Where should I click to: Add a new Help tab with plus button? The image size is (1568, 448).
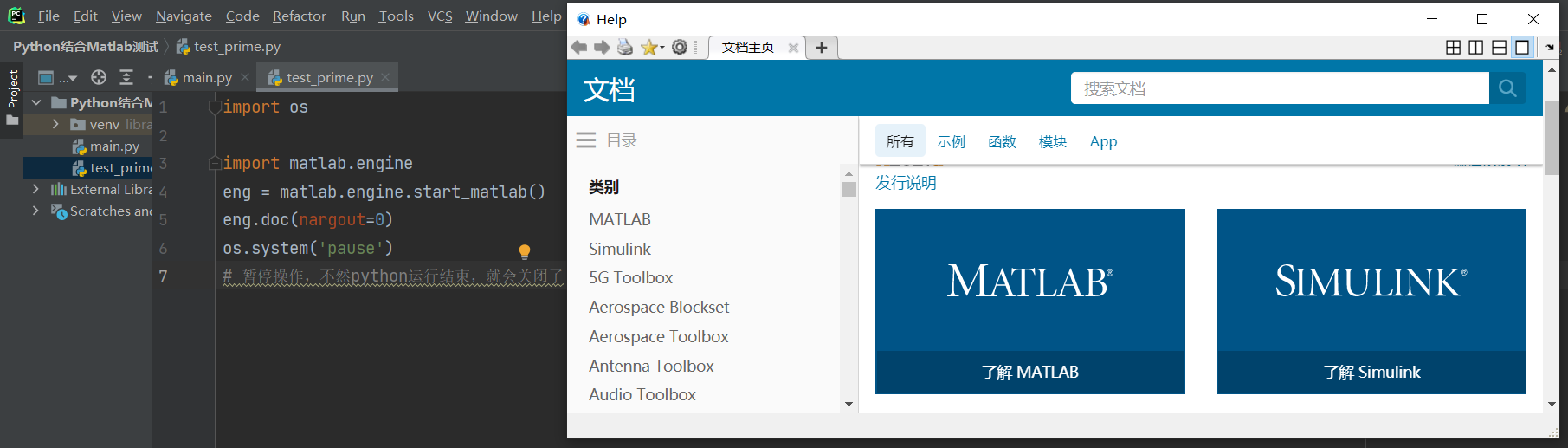tap(822, 48)
